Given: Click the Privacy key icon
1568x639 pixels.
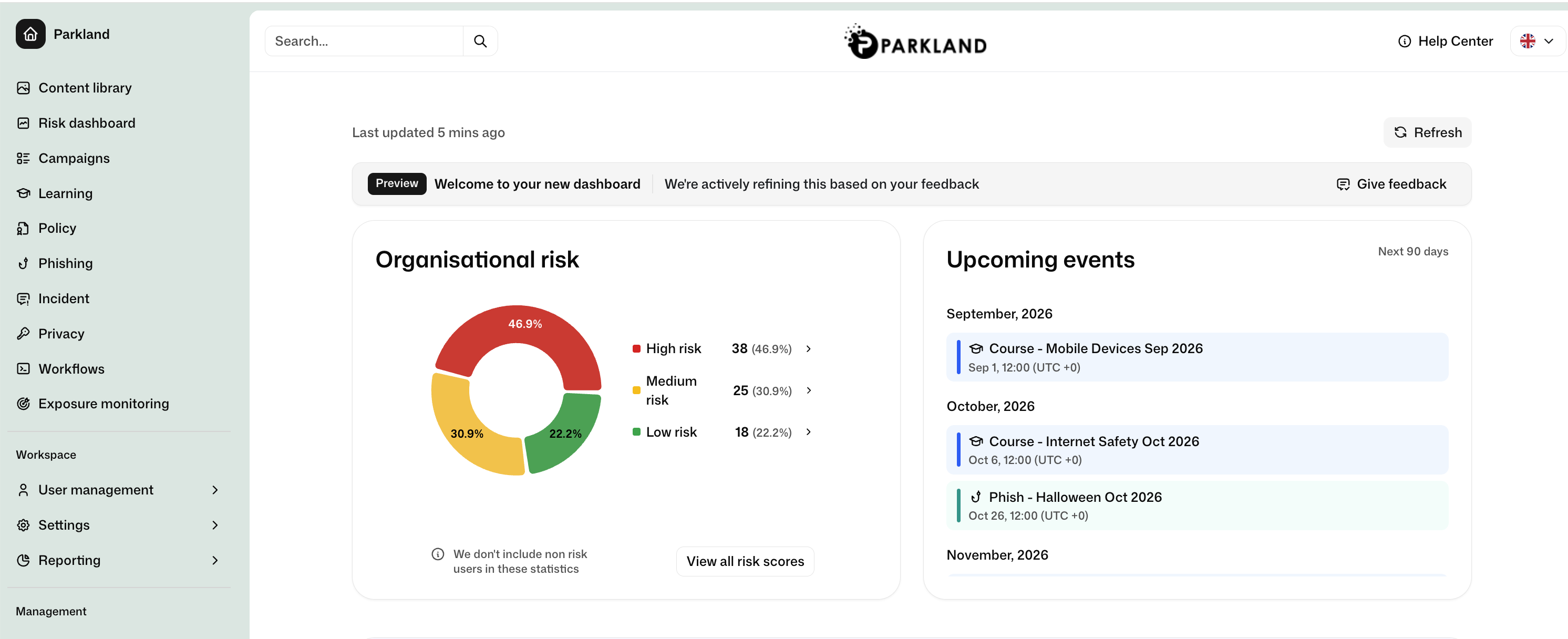Looking at the screenshot, I should [x=23, y=334].
